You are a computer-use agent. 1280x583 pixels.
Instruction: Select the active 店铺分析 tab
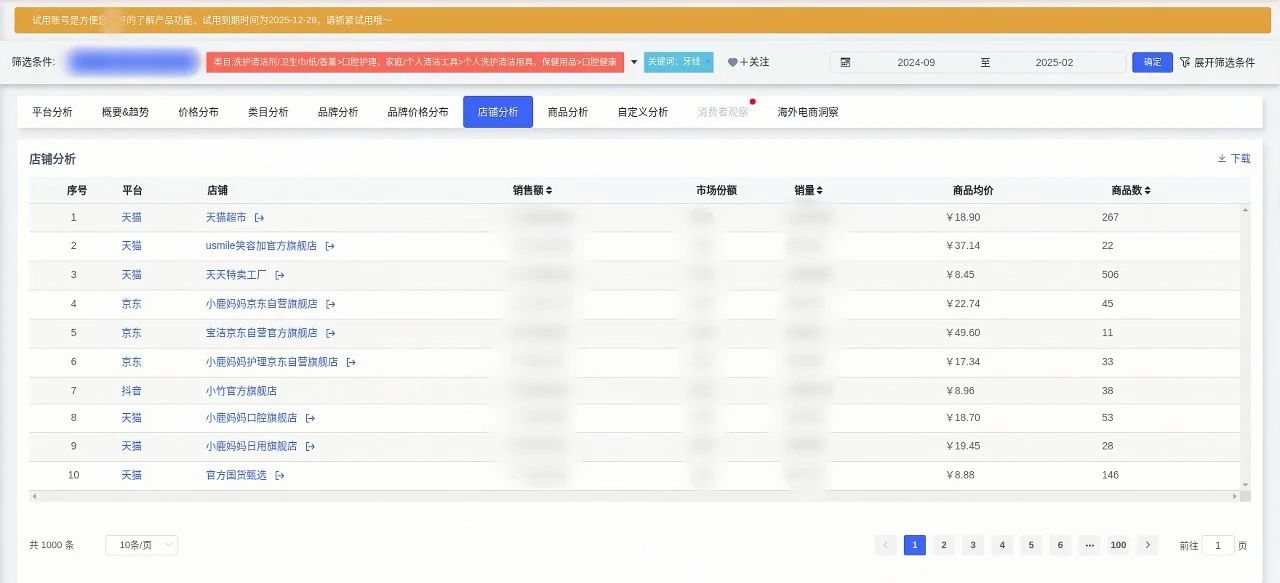click(498, 112)
